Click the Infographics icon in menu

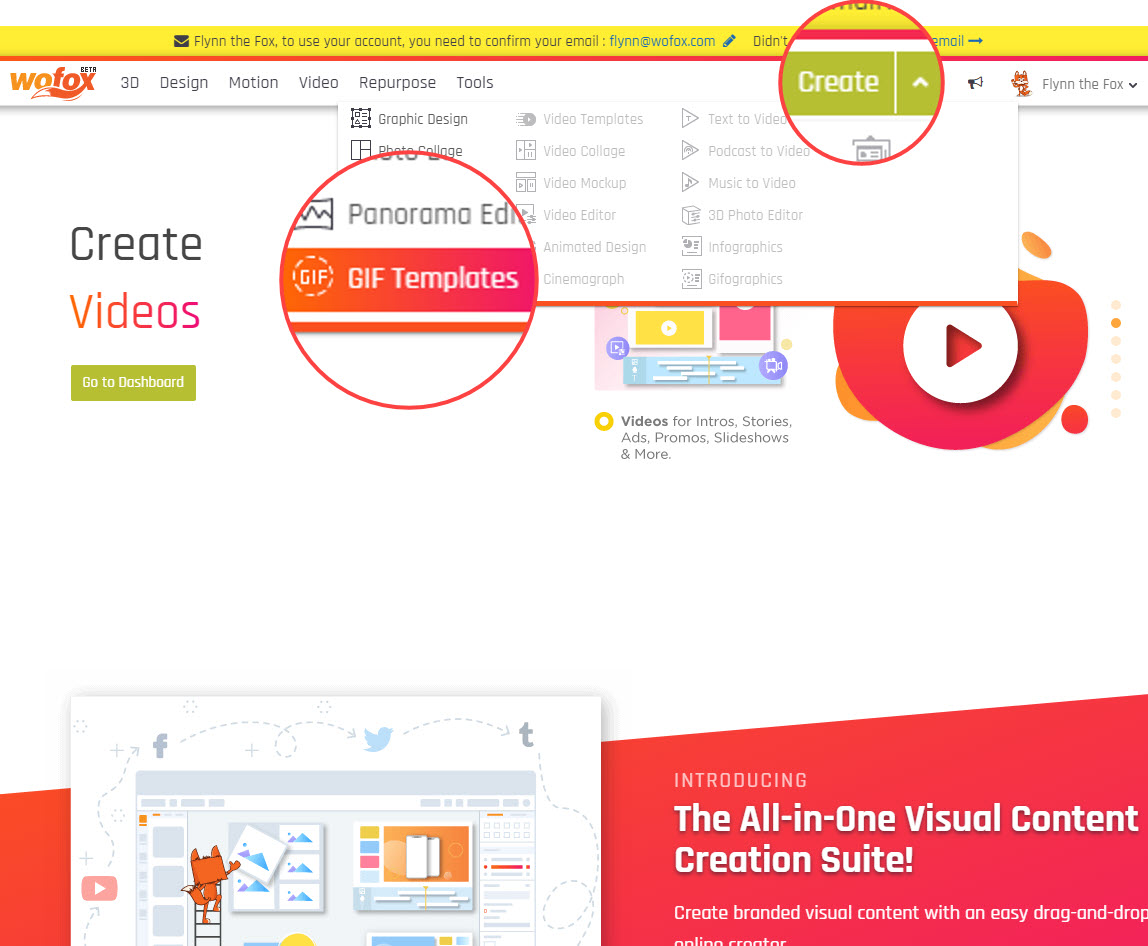[691, 247]
